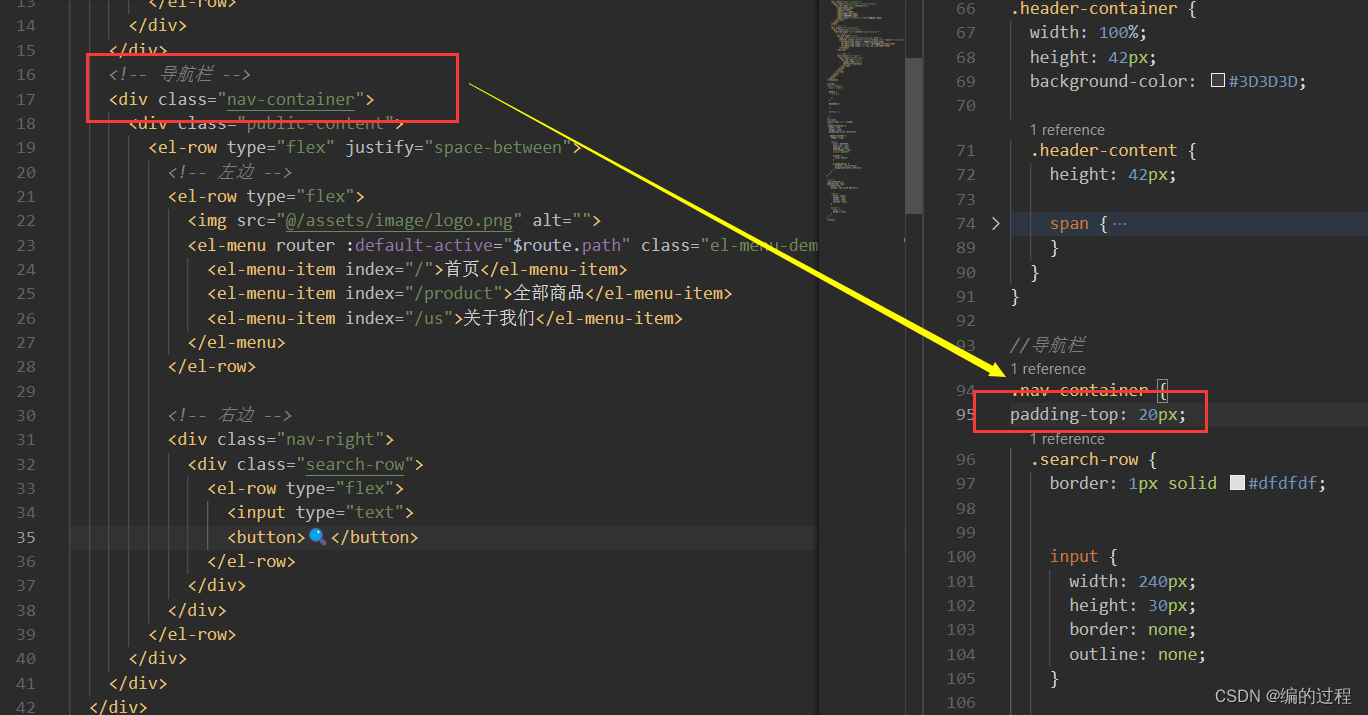Open '1 reference' lens above .header-content
The height and width of the screenshot is (715, 1368).
(1067, 130)
